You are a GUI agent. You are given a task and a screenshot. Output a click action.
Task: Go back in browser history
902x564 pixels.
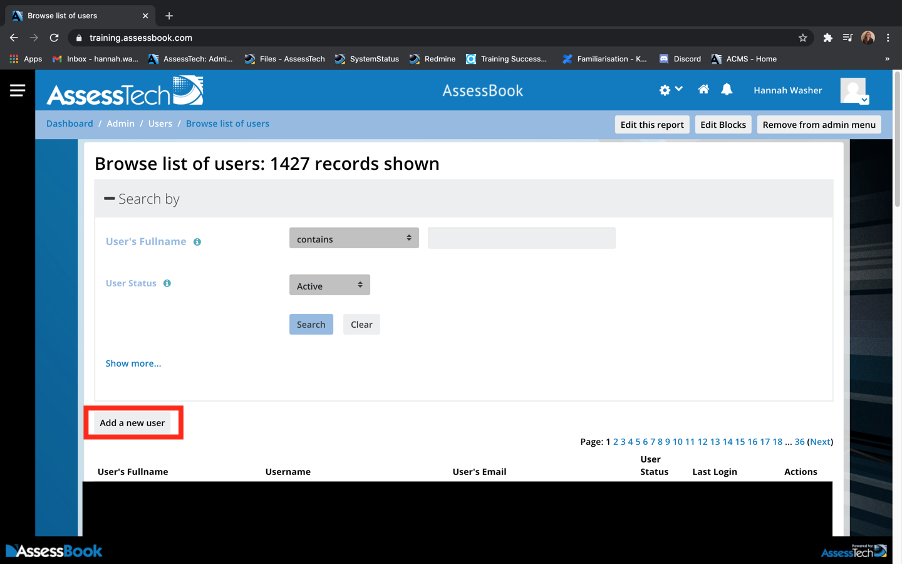[14, 37]
